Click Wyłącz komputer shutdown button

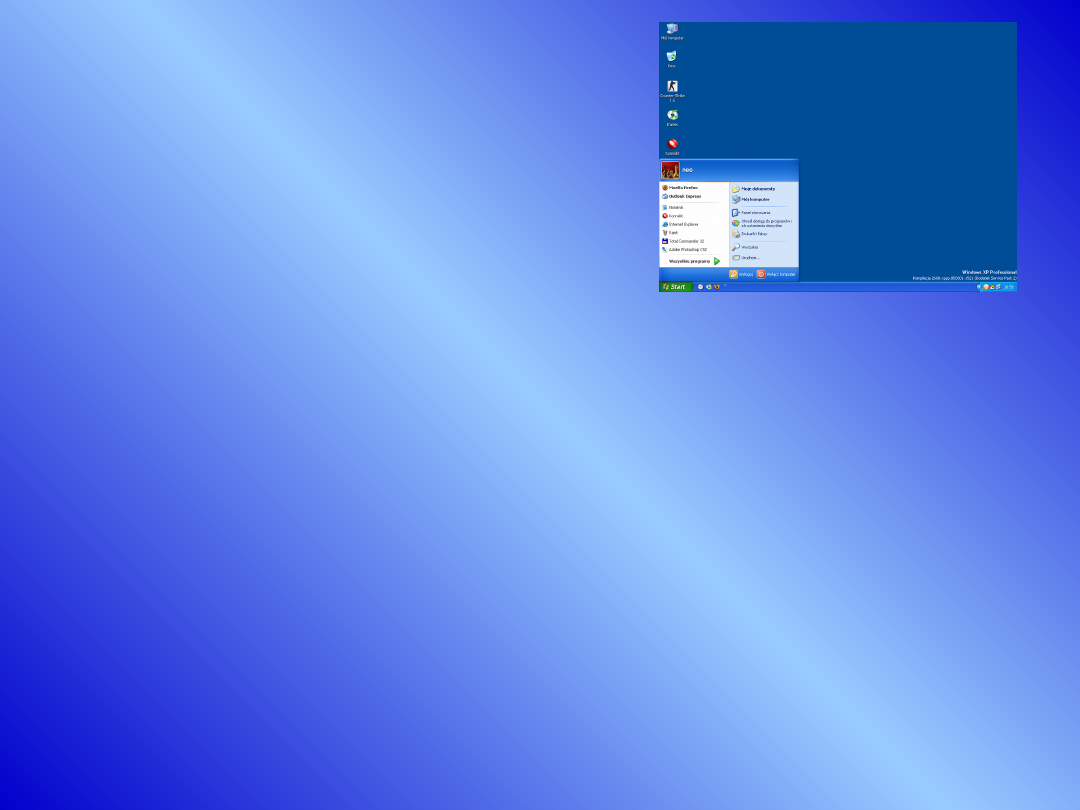point(776,274)
